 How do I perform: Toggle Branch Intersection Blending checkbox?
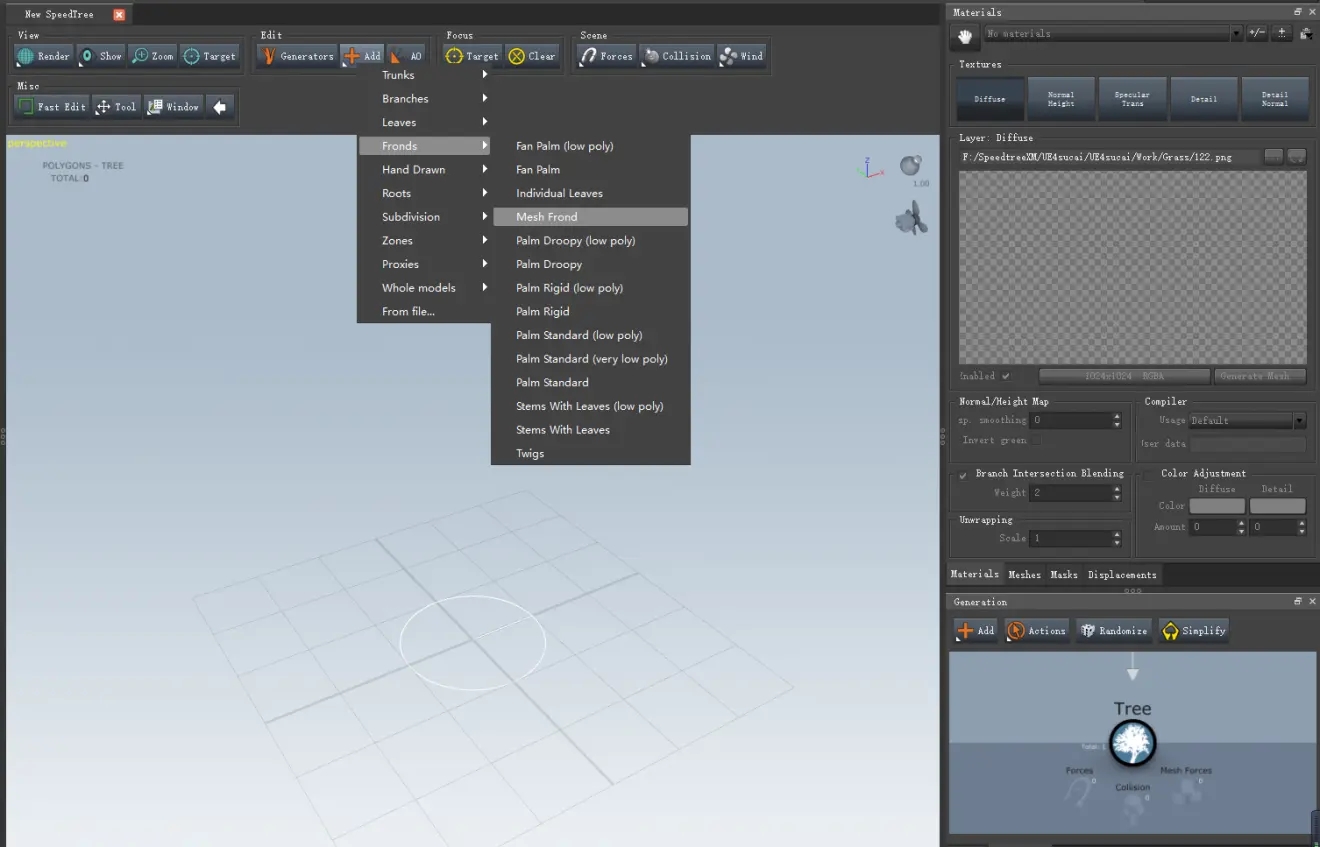(963, 474)
